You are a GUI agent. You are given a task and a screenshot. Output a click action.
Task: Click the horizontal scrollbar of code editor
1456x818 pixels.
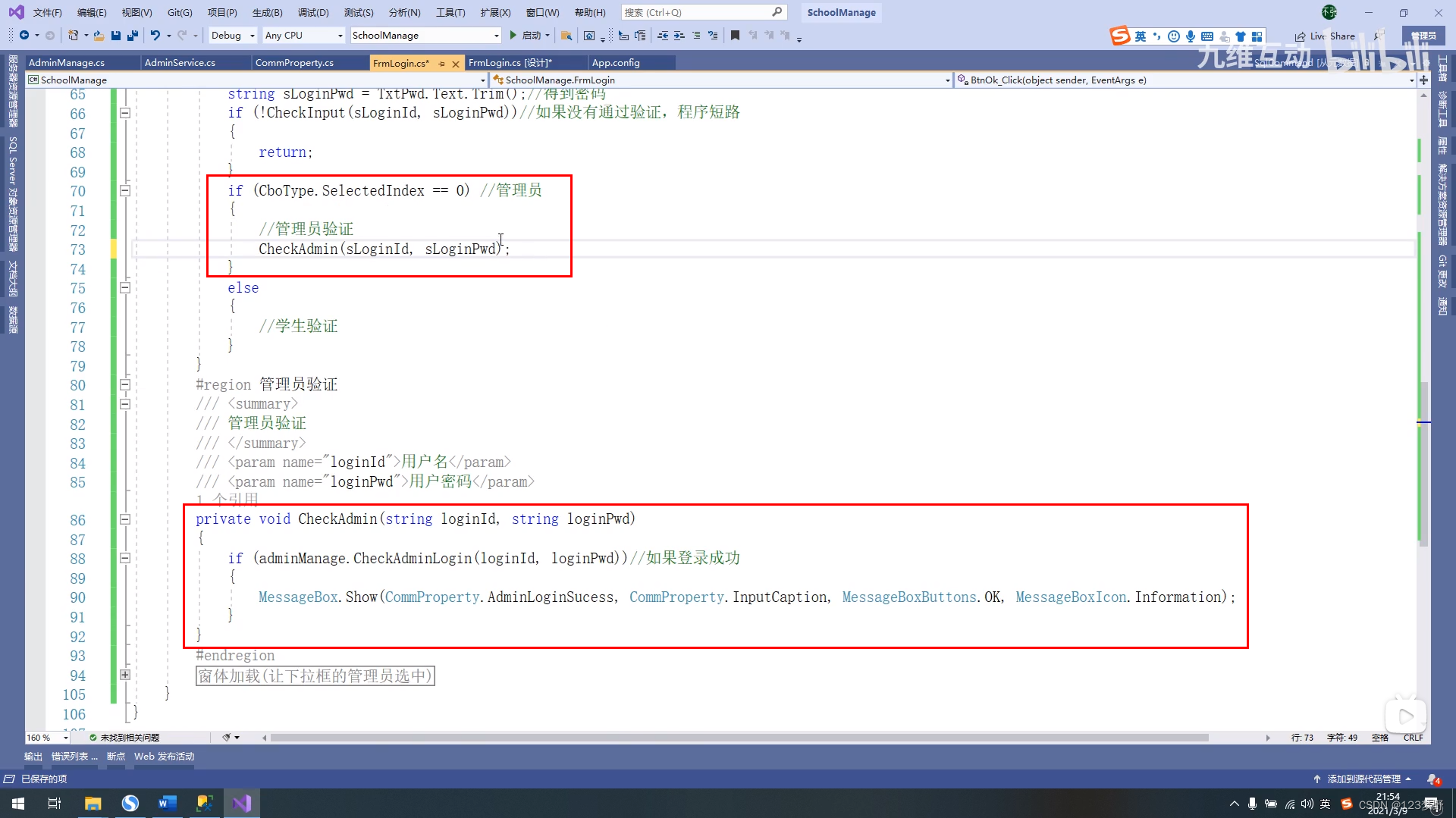point(739,738)
